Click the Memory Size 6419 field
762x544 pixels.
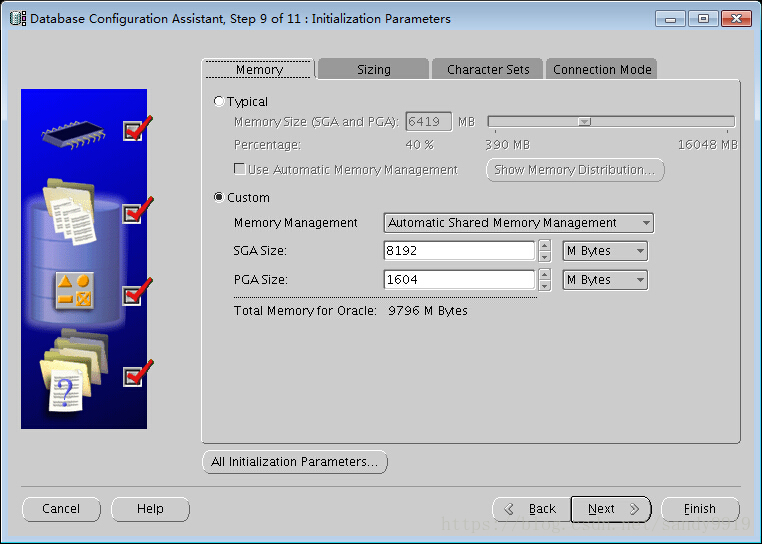pos(429,122)
